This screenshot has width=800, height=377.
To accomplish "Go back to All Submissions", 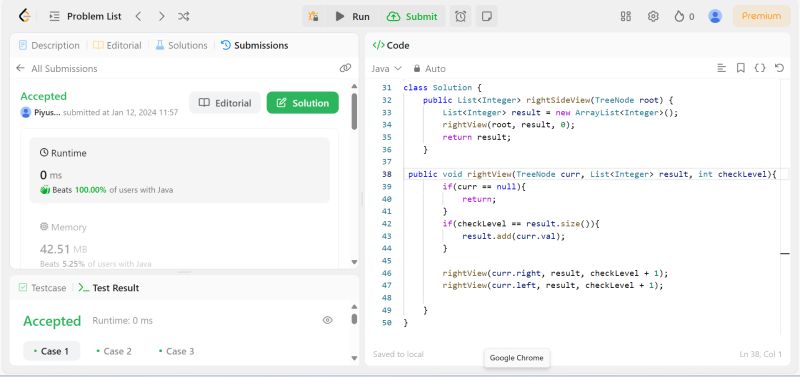I will pyautogui.click(x=57, y=68).
